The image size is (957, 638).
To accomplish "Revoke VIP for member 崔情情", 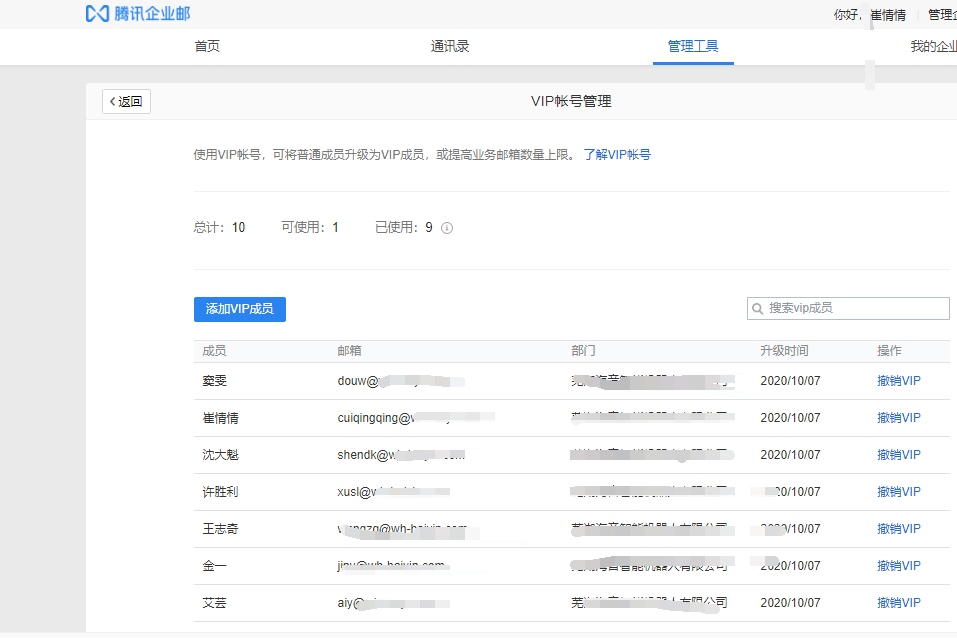I will (x=897, y=417).
